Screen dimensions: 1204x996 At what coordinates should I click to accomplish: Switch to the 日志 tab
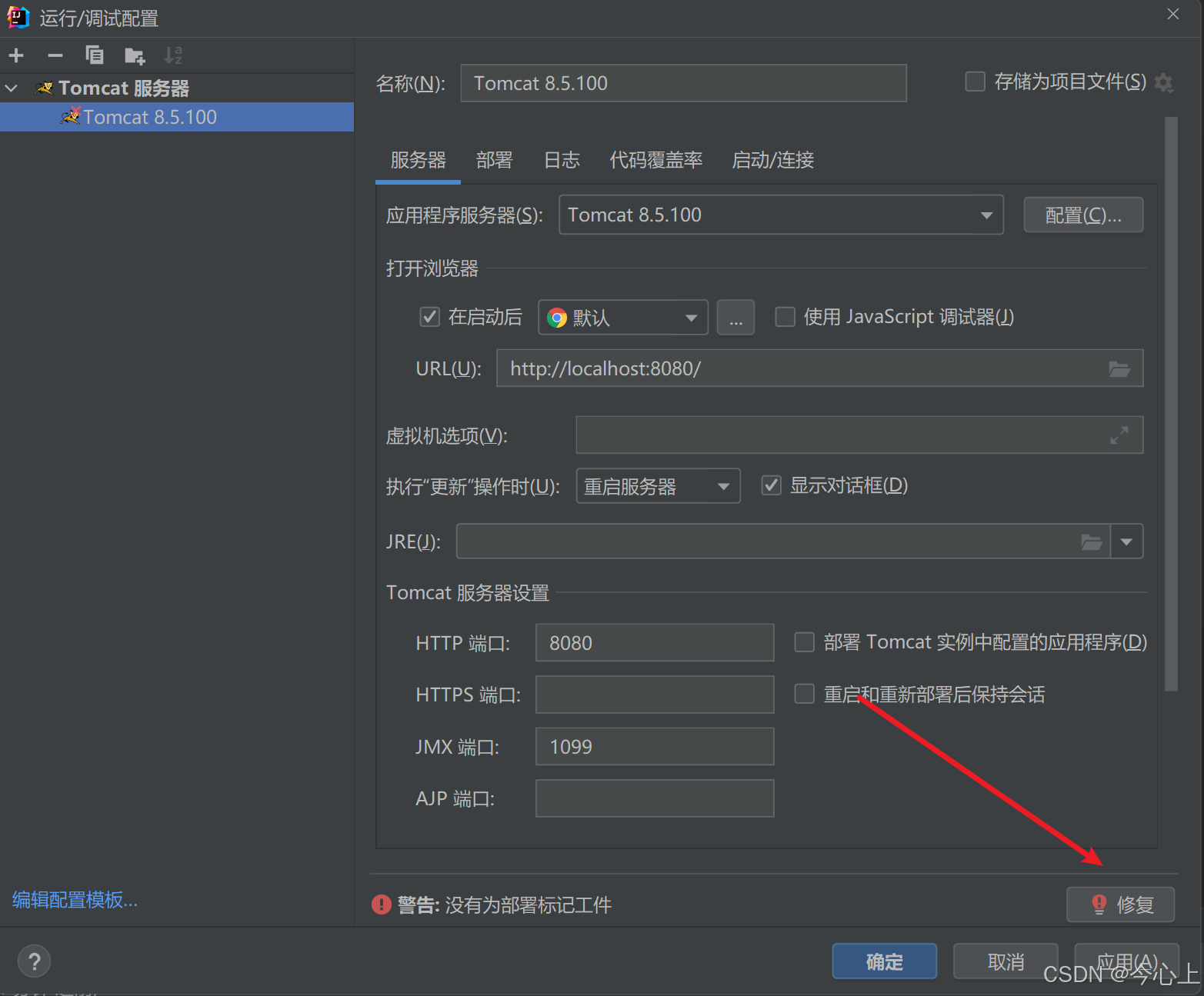point(562,160)
